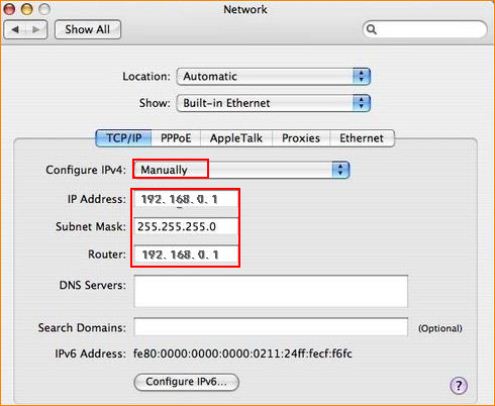This screenshot has width=495, height=406.
Task: Click the Subnet Mask input field
Action: pyautogui.click(x=186, y=227)
